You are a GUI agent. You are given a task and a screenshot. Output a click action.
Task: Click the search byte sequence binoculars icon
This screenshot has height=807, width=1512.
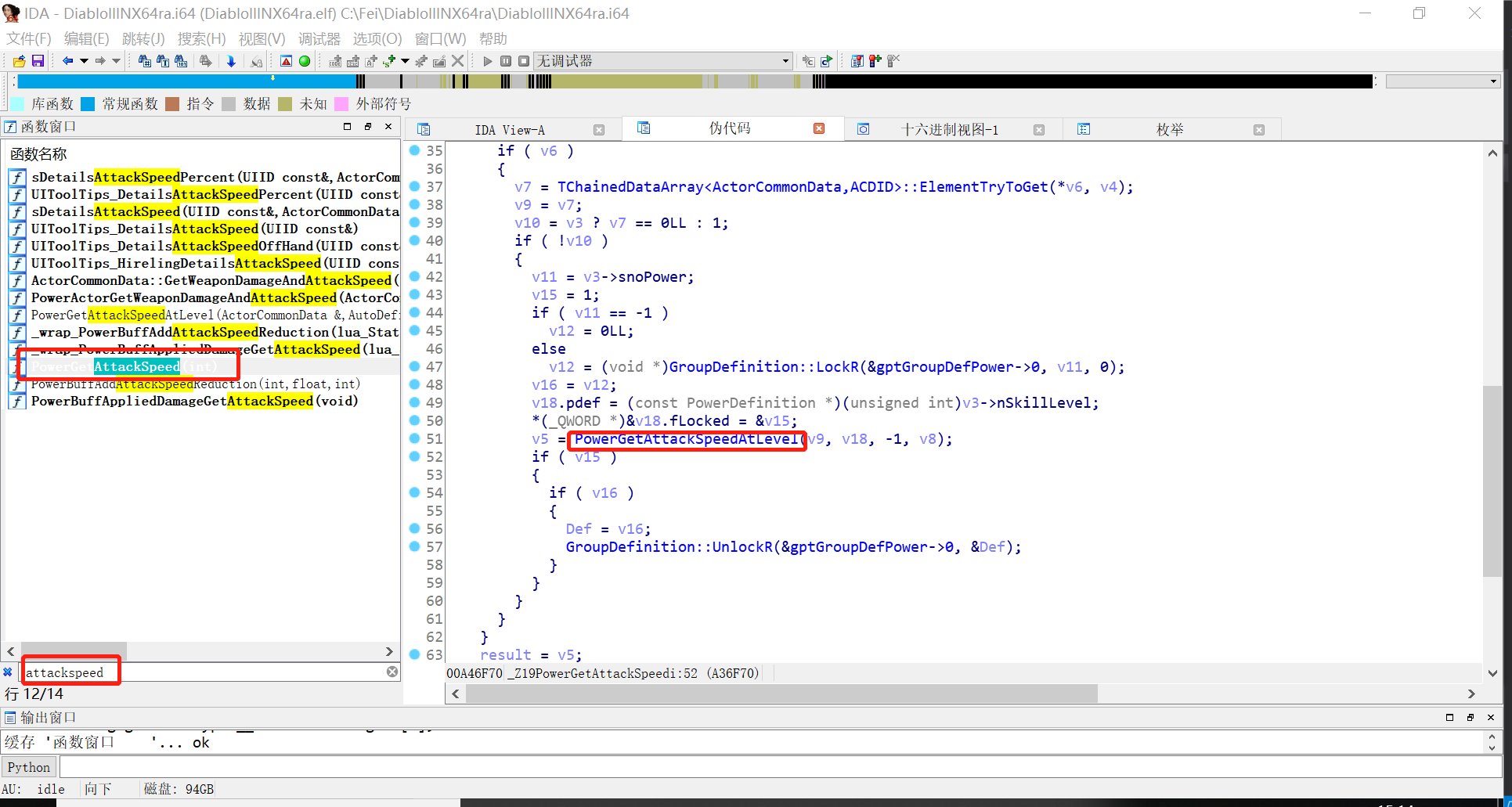pyautogui.click(x=181, y=60)
